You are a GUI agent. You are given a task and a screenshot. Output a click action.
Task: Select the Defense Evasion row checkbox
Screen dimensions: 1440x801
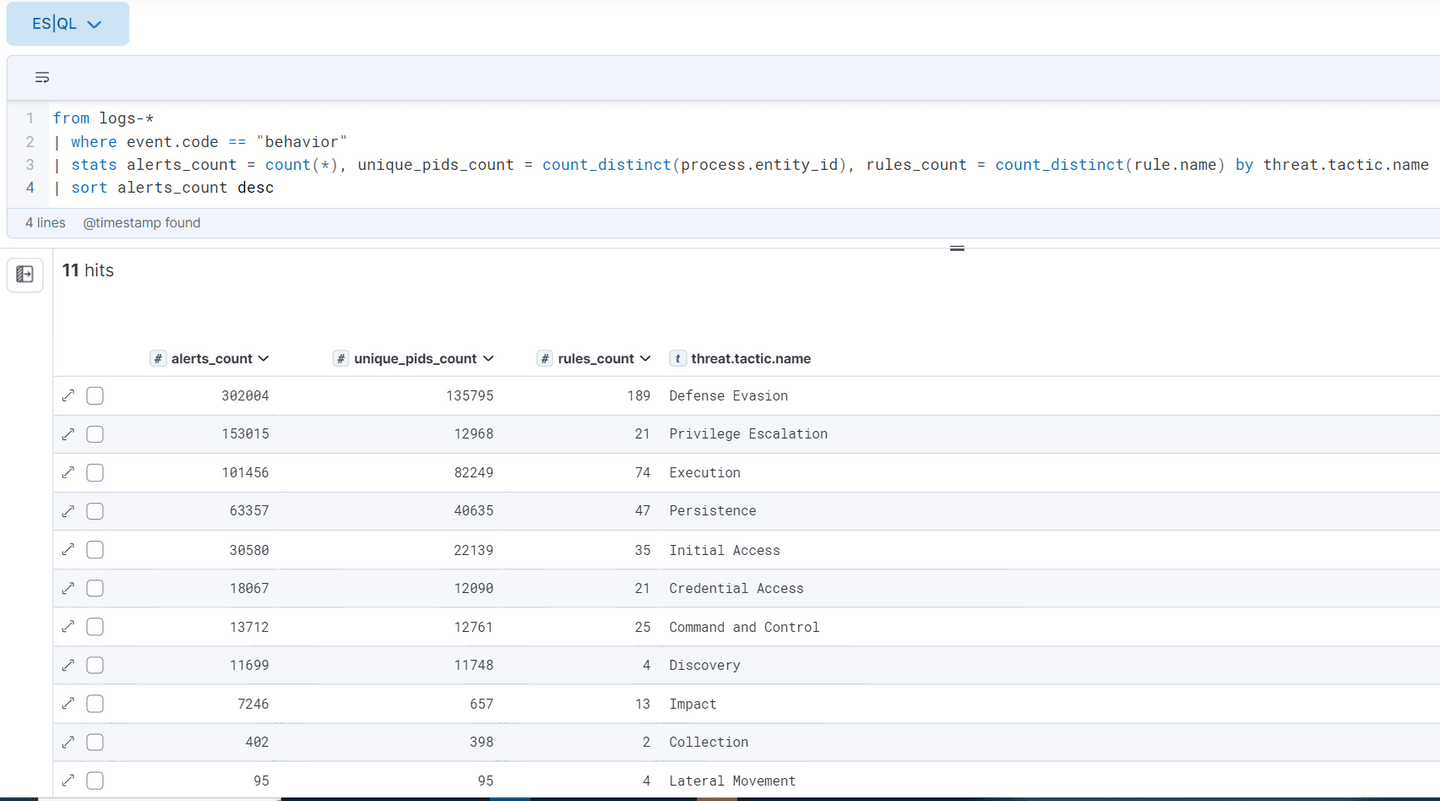(94, 395)
